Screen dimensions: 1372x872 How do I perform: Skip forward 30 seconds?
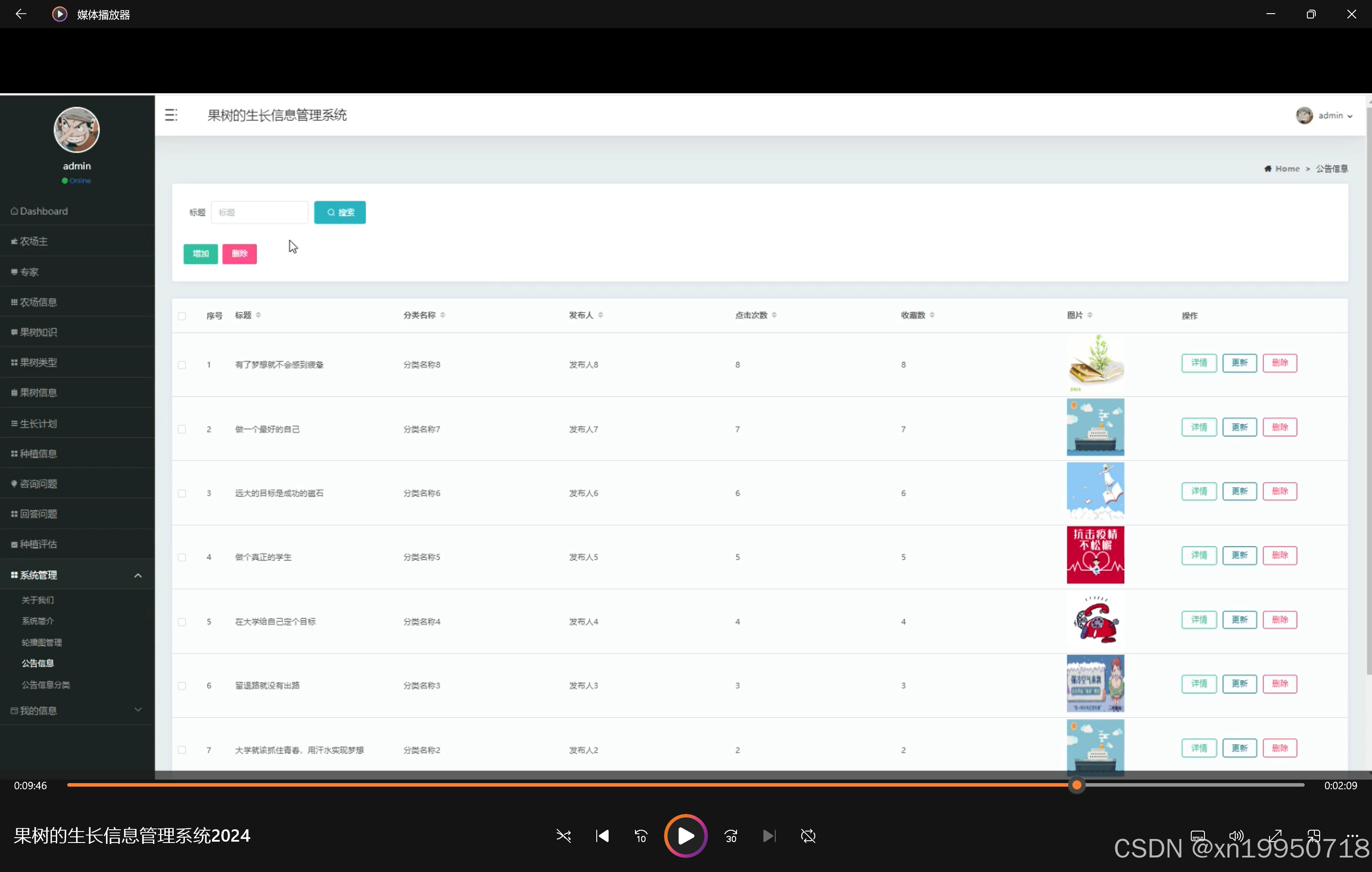pyautogui.click(x=731, y=836)
